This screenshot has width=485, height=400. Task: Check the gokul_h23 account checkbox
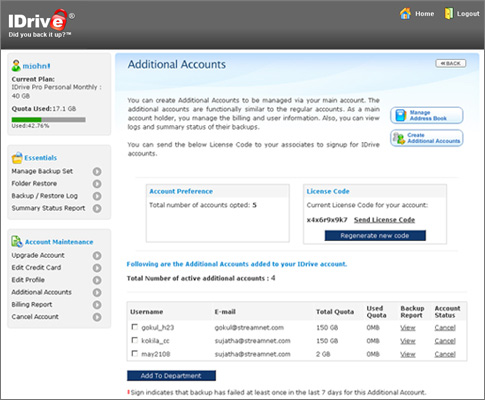135,327
